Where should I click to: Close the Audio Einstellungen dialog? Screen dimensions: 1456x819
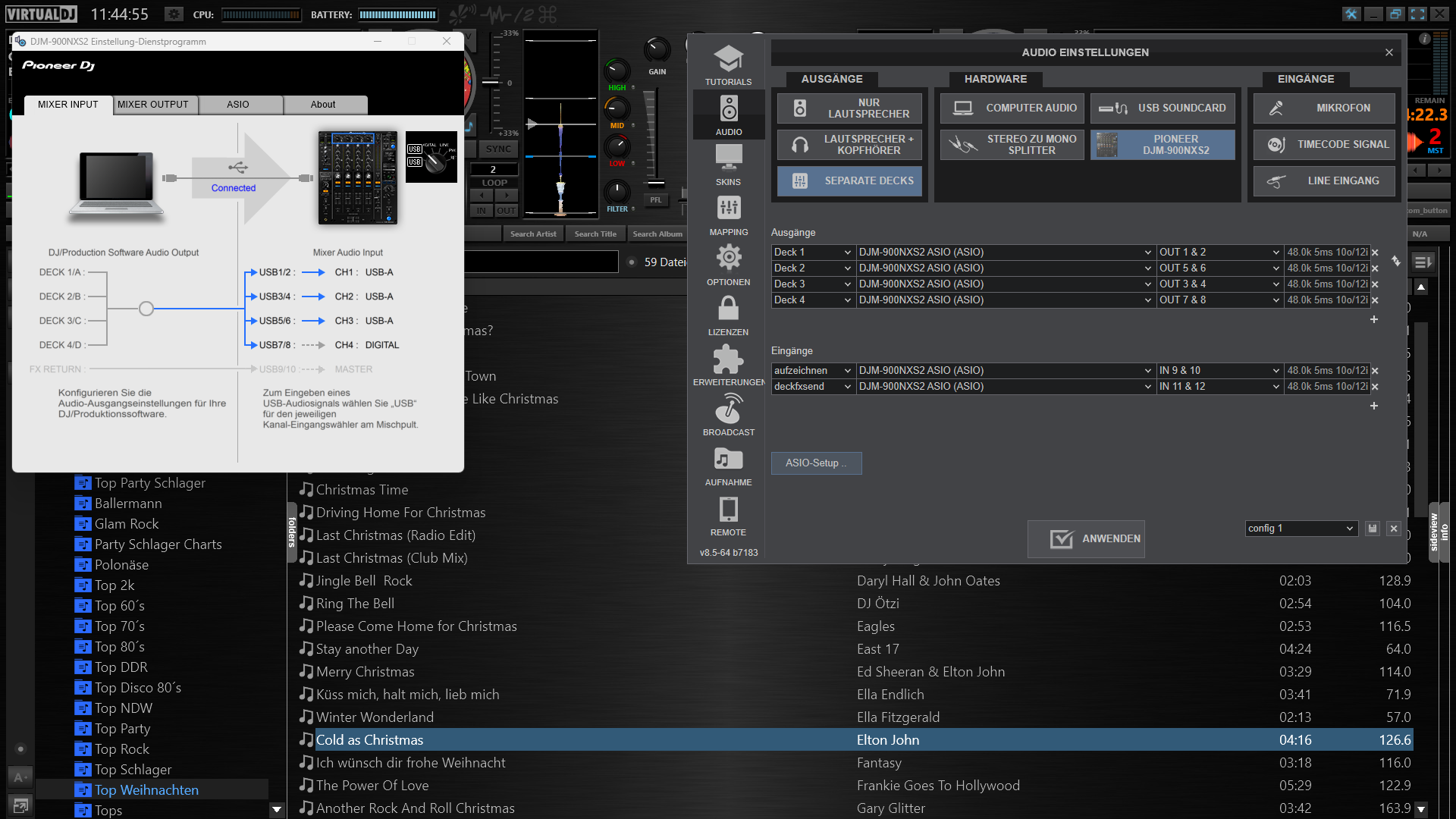point(1389,52)
